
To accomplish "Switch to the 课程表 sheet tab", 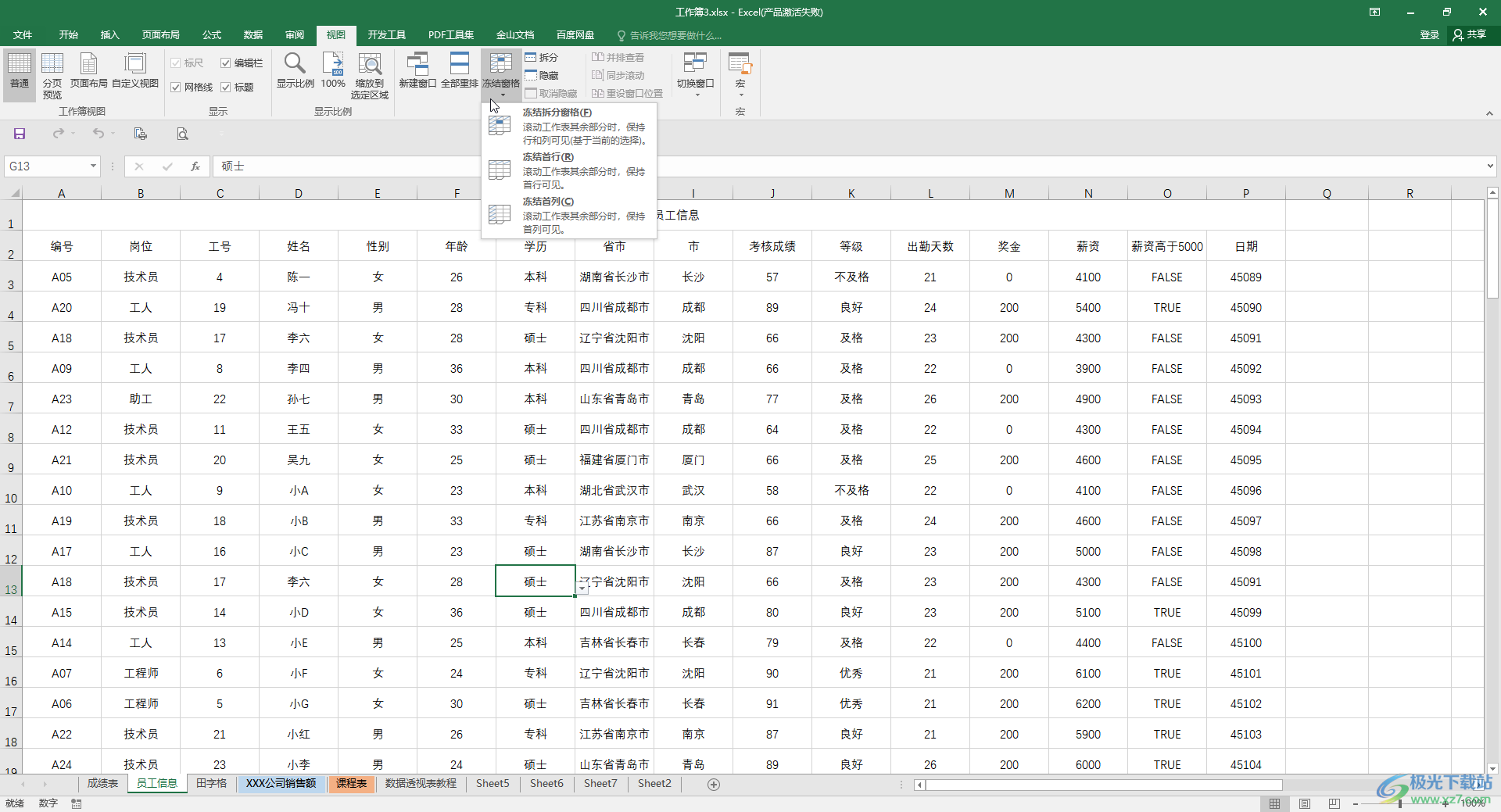I will click(x=352, y=783).
